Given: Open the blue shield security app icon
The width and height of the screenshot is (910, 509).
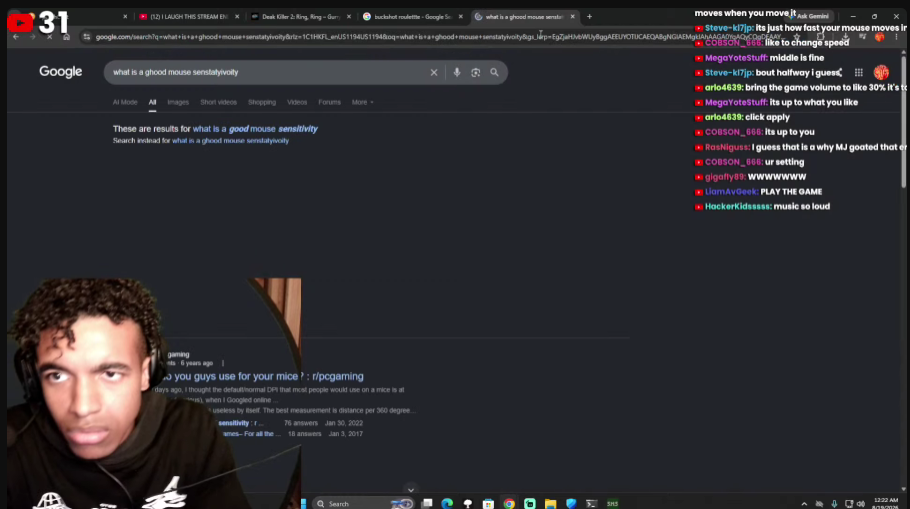Looking at the screenshot, I should point(571,503).
